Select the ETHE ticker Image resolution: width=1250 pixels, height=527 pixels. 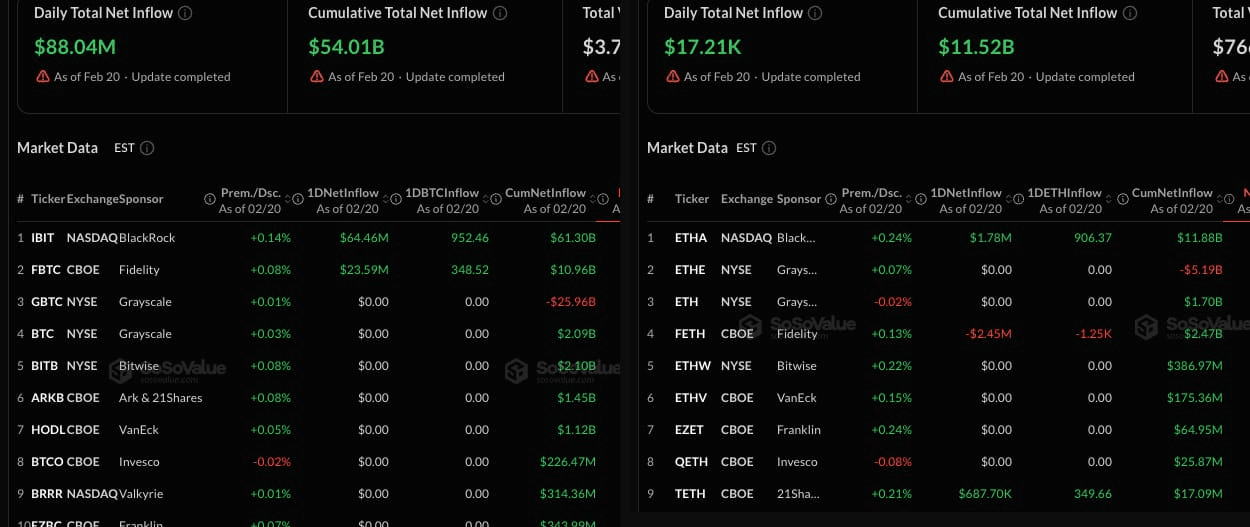click(x=690, y=270)
